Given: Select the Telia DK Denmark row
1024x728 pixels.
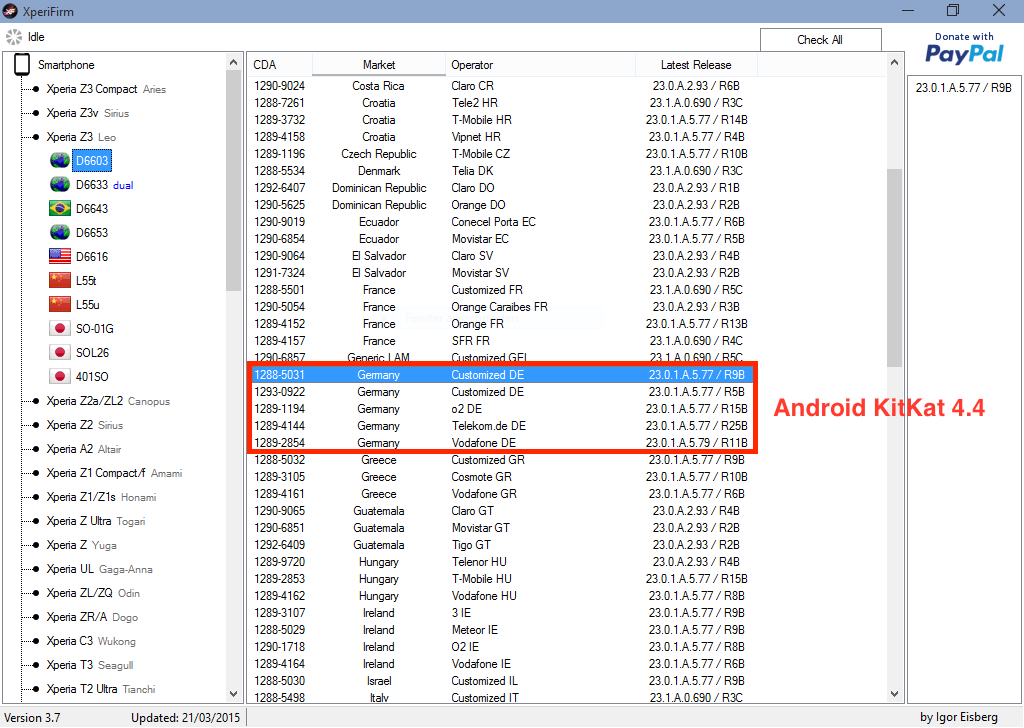Looking at the screenshot, I should pos(501,170).
